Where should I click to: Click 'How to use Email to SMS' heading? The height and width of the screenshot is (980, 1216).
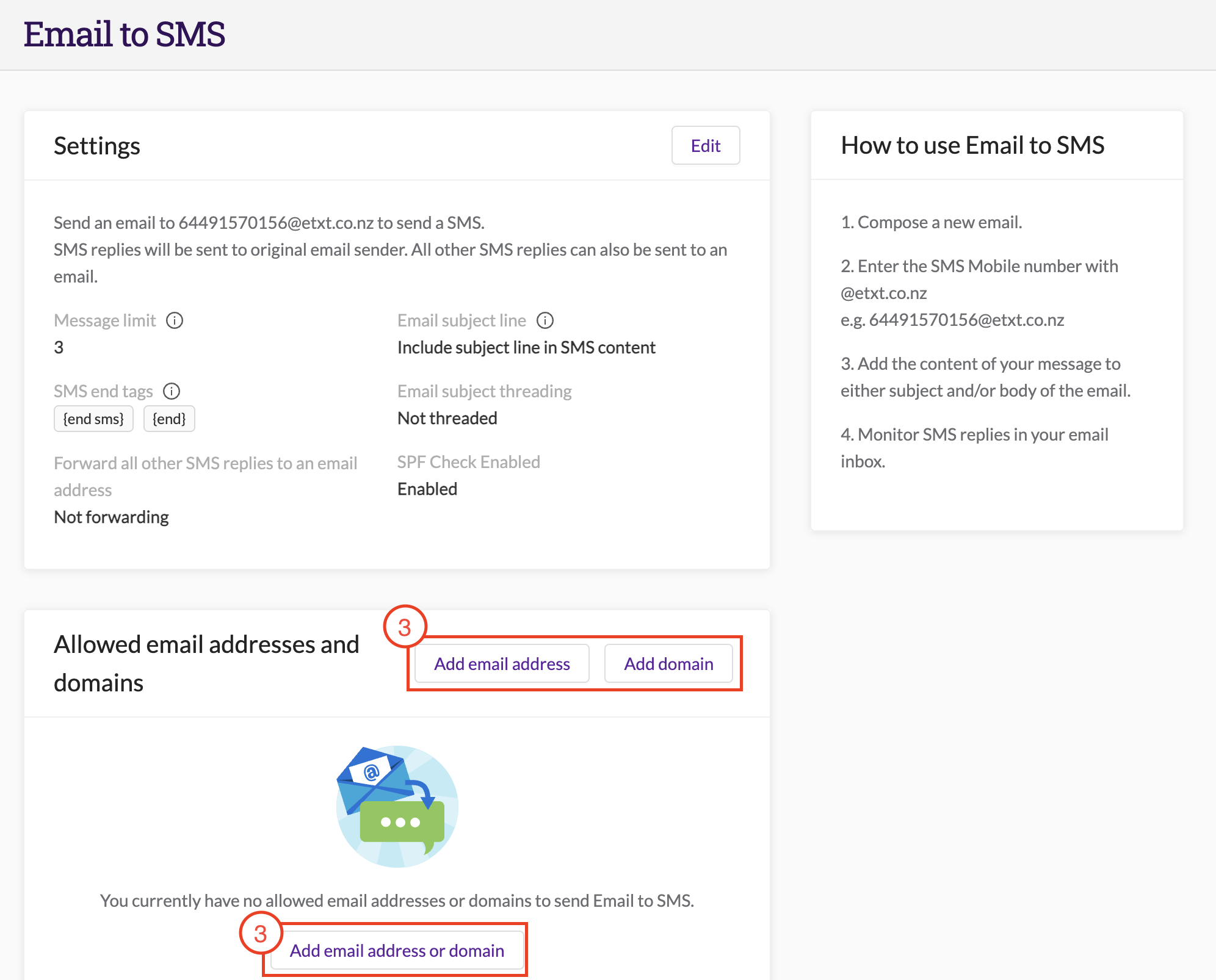click(x=972, y=146)
